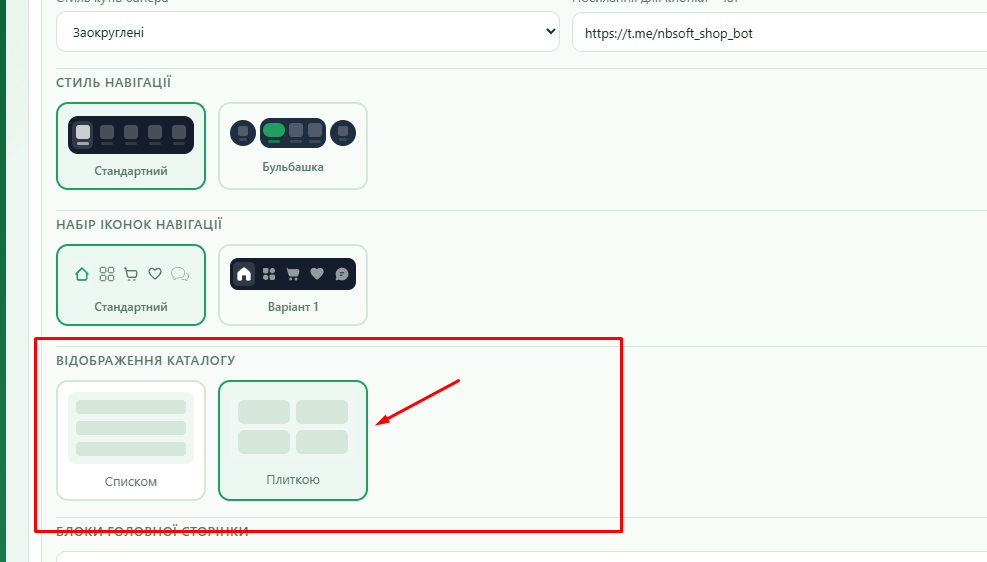This screenshot has width=987, height=562.
Task: Click the filled grid icon in Варіант 1
Action: [x=269, y=274]
